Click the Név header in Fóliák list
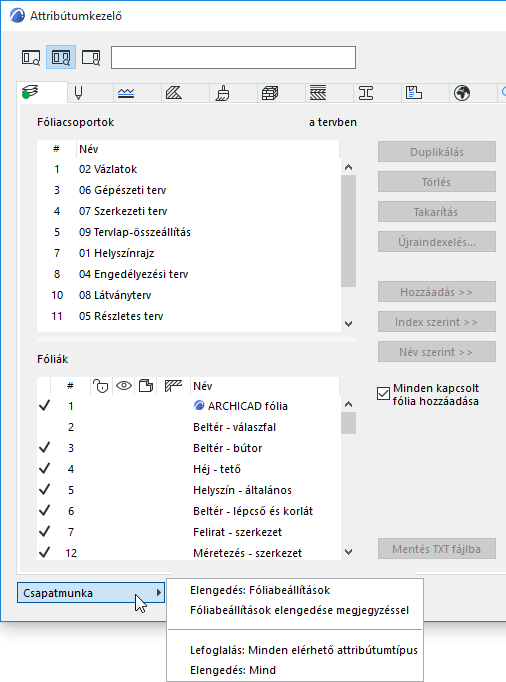This screenshot has height=682, width=506. tap(203, 386)
